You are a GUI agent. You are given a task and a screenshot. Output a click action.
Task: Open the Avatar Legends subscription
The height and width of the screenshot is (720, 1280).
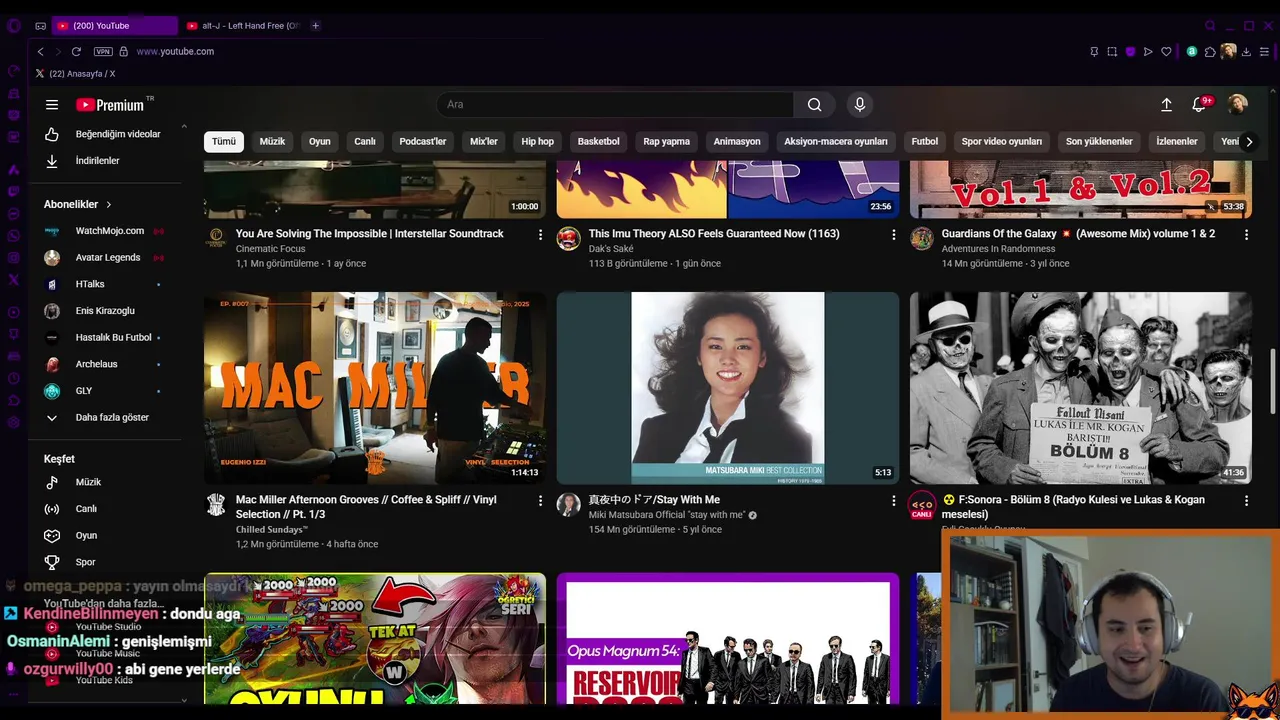(x=105, y=257)
